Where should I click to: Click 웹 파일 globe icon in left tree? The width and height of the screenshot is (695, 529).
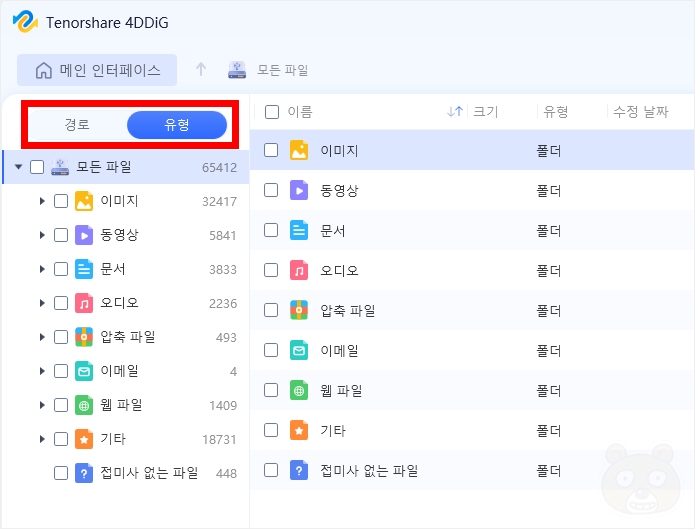[x=84, y=405]
